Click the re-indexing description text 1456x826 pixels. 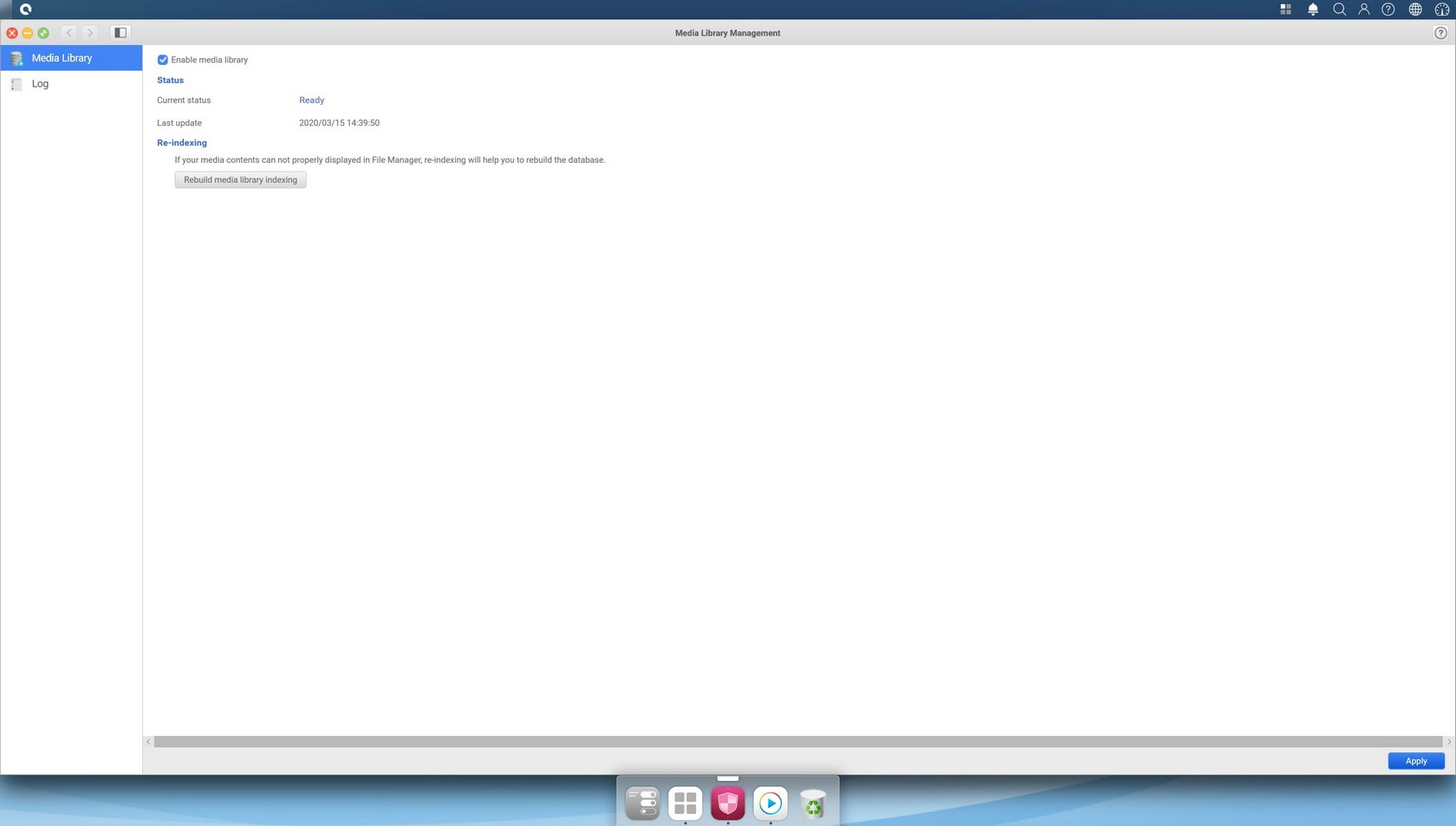390,160
